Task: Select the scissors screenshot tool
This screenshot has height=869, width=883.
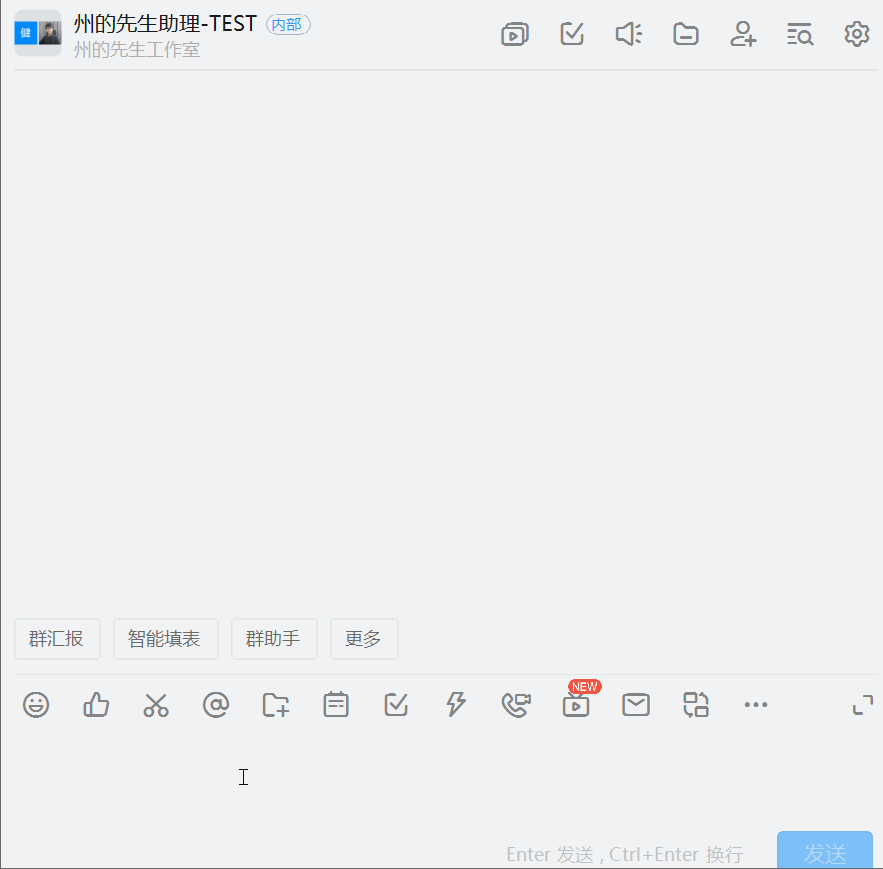Action: click(156, 705)
